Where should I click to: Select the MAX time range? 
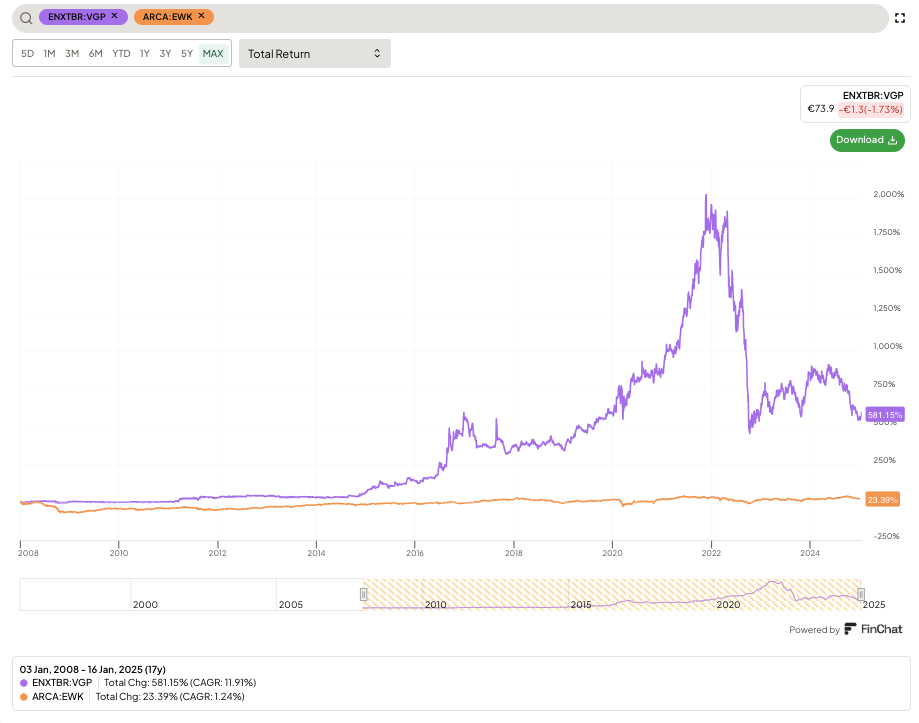(x=213, y=53)
